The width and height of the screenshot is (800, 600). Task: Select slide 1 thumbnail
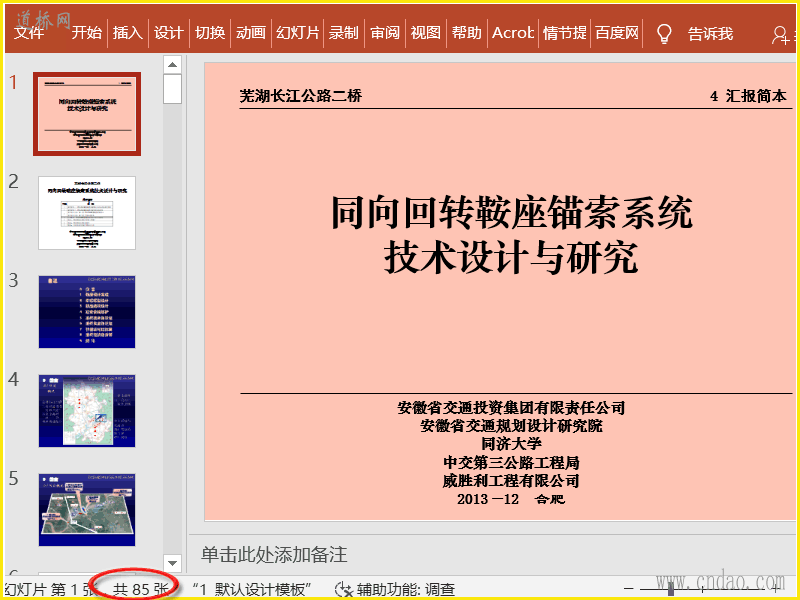87,114
